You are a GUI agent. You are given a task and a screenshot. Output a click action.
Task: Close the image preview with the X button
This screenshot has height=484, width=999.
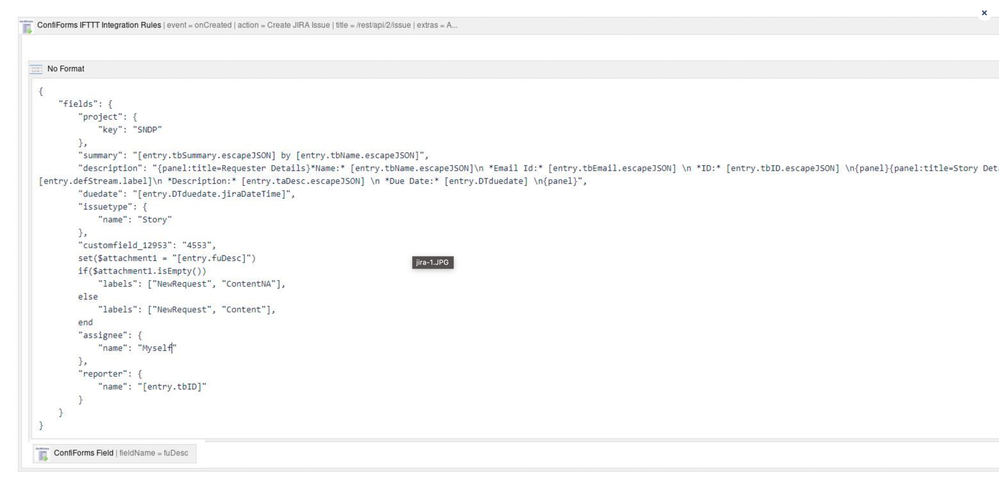click(984, 13)
